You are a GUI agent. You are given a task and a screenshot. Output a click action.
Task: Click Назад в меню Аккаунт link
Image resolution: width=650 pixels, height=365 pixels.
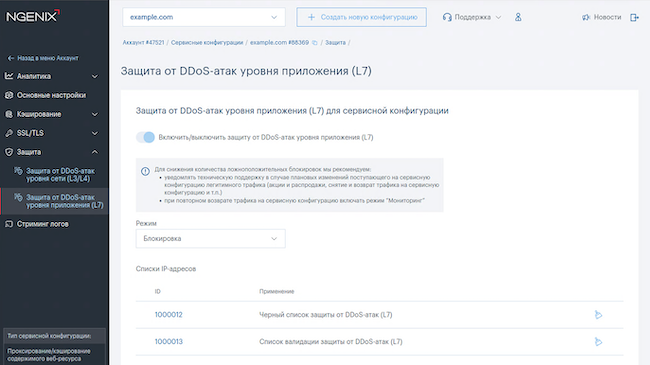[48, 58]
